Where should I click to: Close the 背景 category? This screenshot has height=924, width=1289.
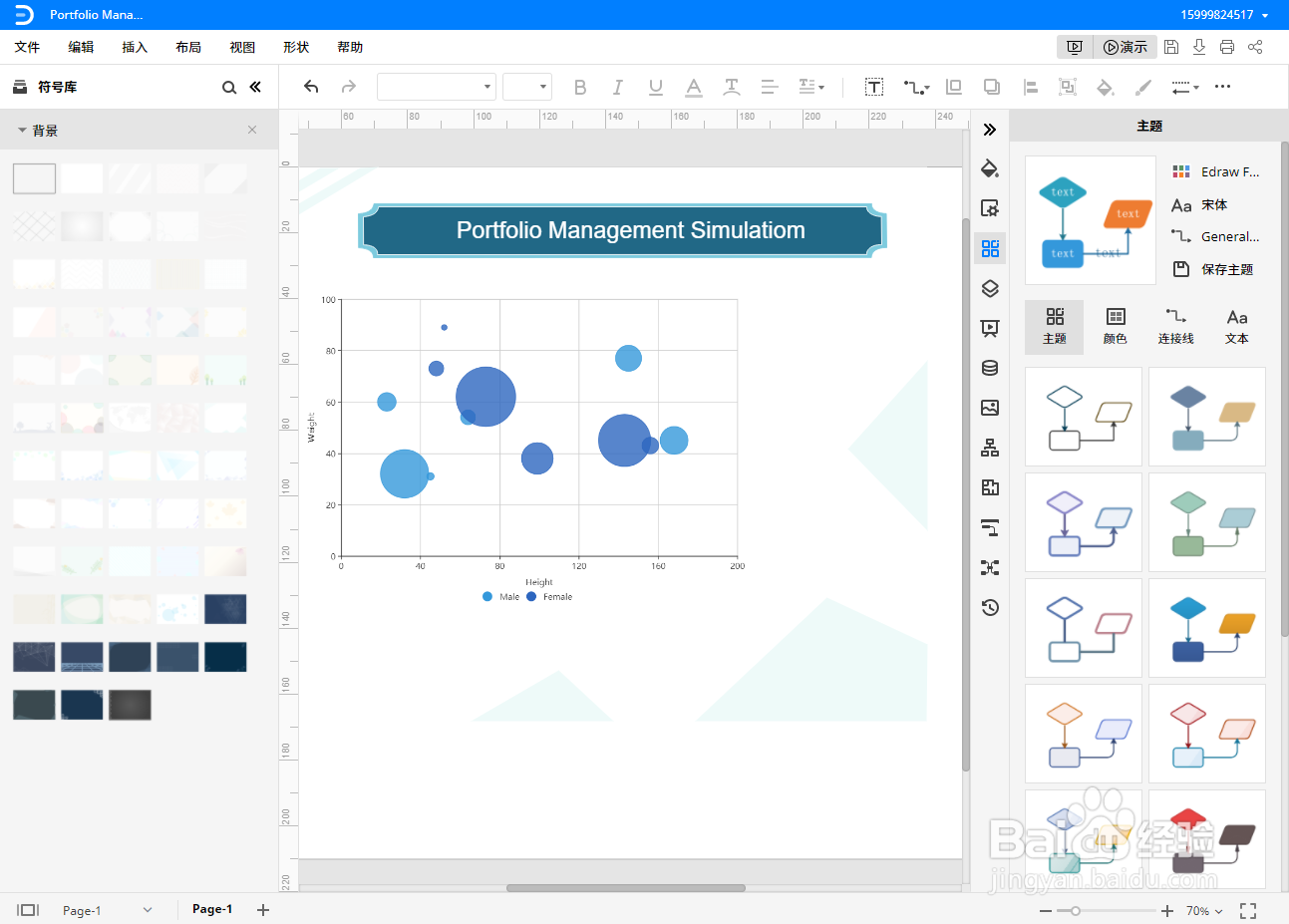click(x=252, y=130)
